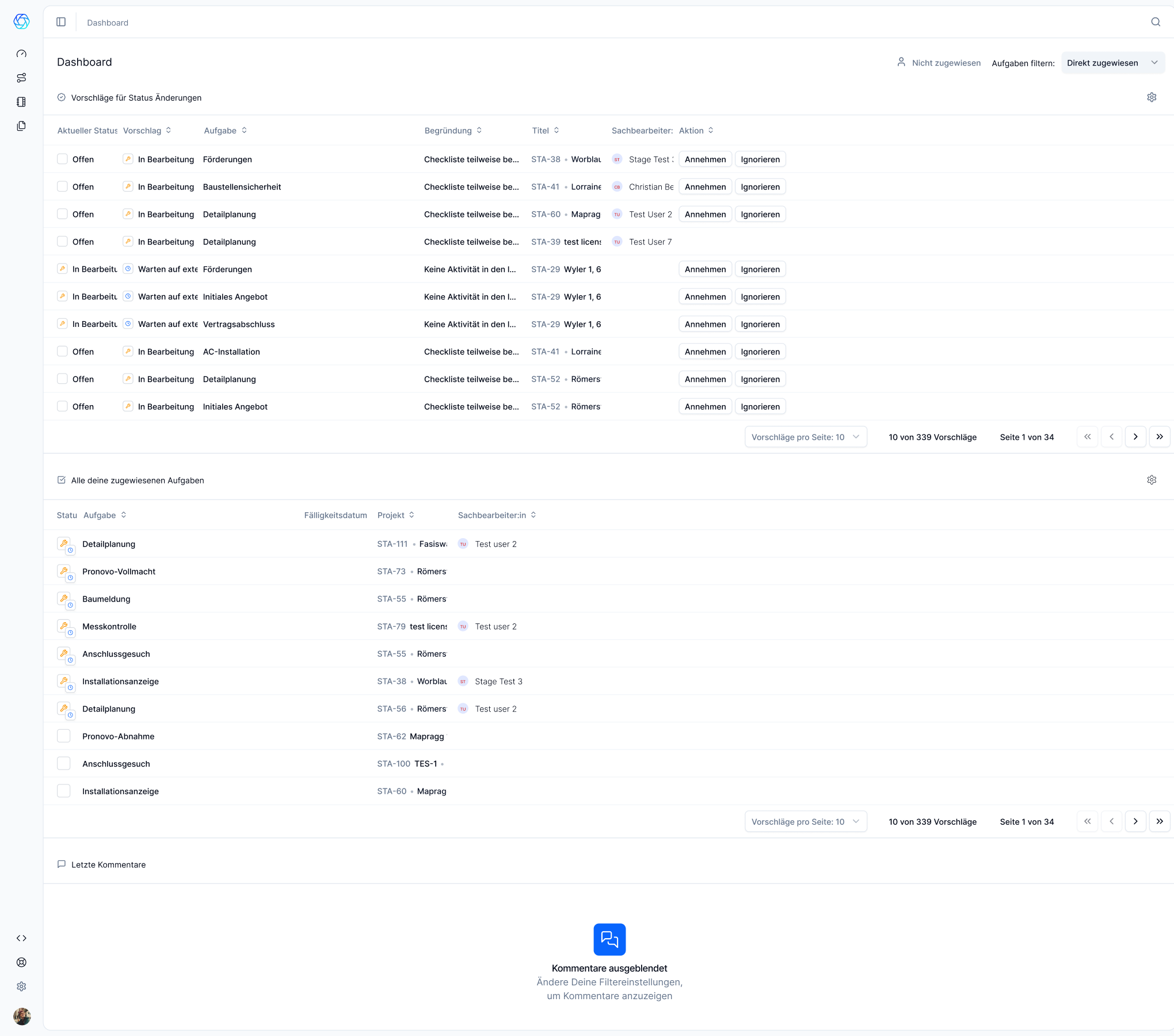Check the Offen checkbox for Förderungen row
Screen dimensions: 1174x1036
tap(62, 159)
